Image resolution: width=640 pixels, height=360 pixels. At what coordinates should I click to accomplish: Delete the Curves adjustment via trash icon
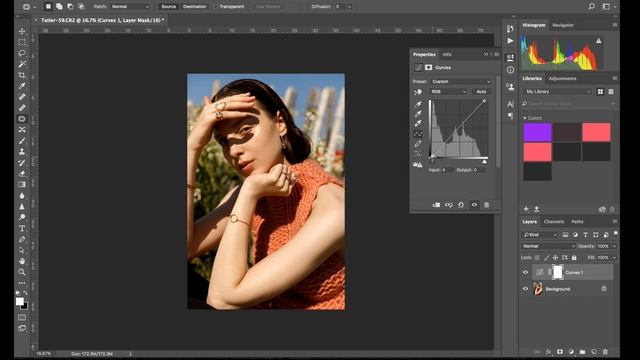(487, 205)
